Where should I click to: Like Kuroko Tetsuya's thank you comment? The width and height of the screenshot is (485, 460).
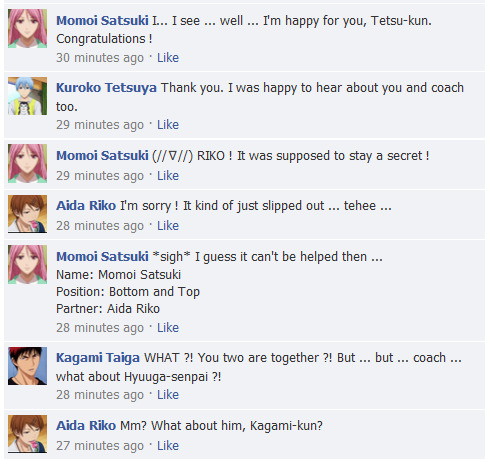(168, 125)
